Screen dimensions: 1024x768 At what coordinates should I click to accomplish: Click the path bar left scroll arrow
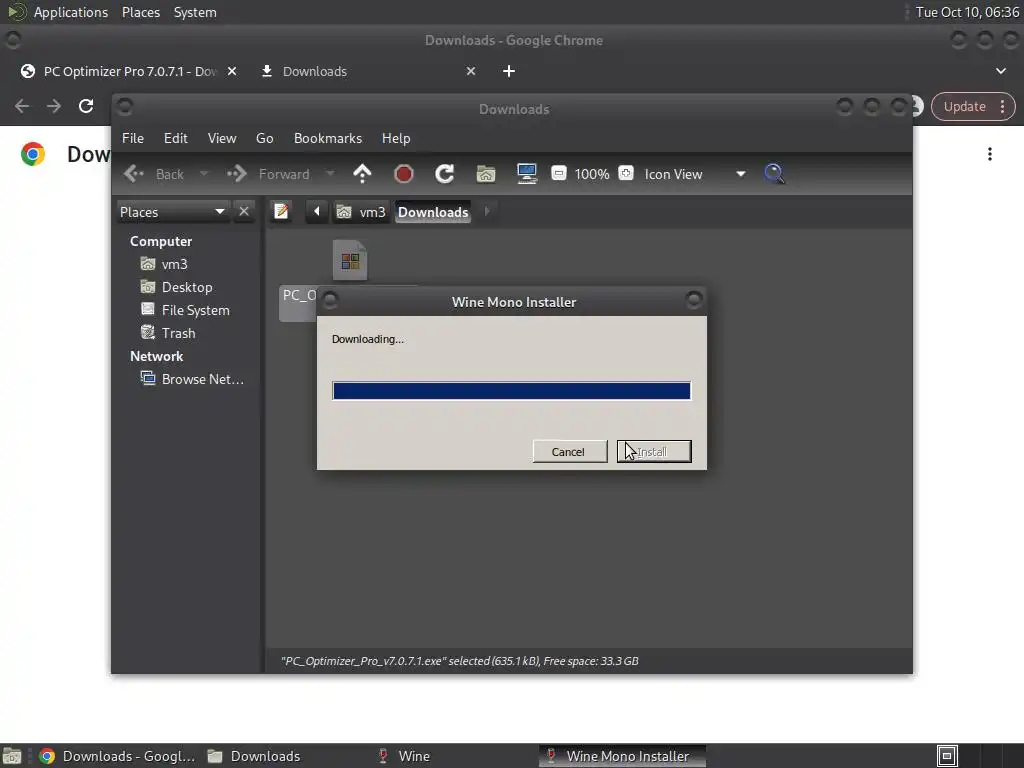(317, 212)
